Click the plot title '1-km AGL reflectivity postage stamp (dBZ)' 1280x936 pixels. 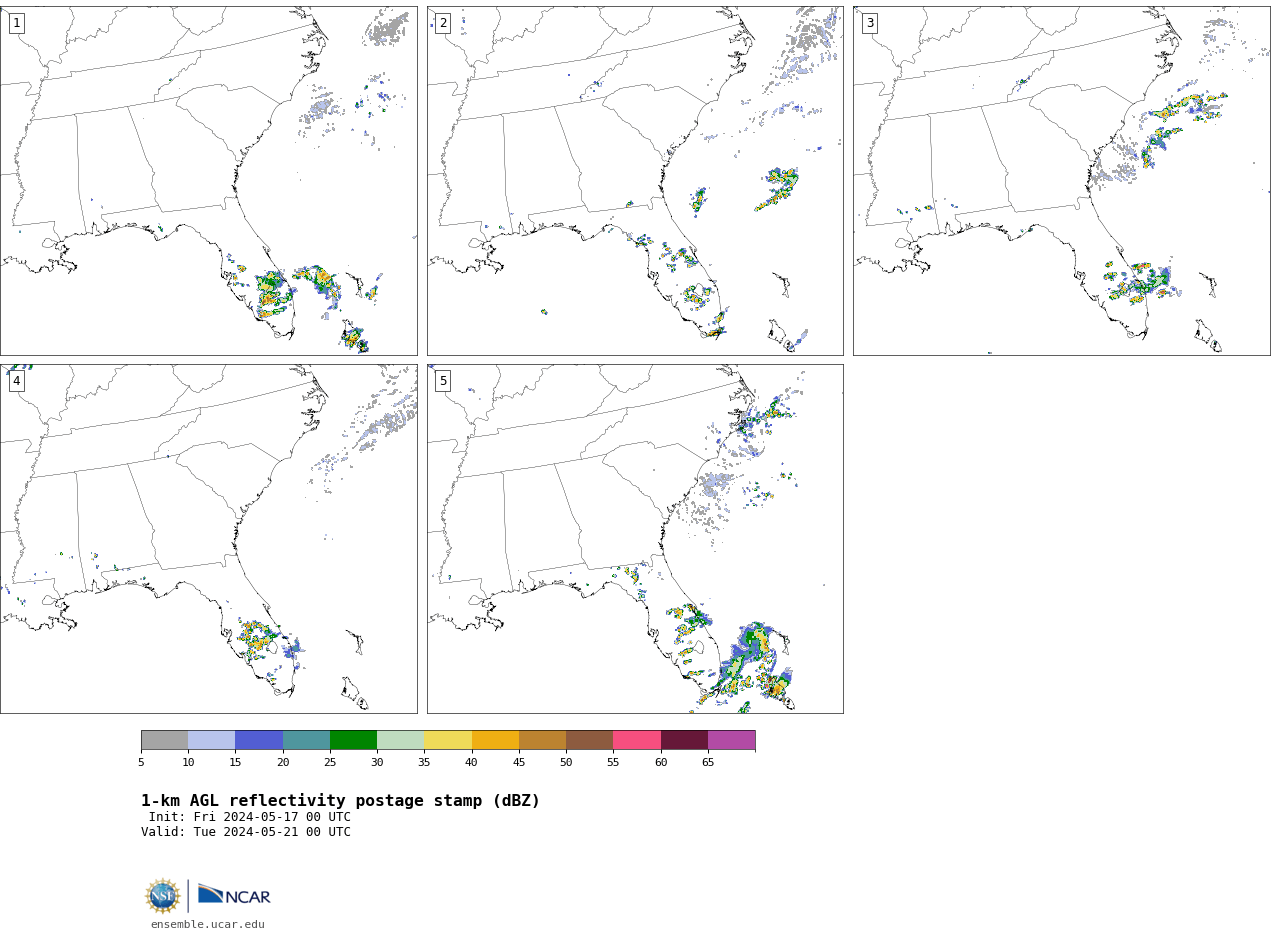pyautogui.click(x=340, y=801)
